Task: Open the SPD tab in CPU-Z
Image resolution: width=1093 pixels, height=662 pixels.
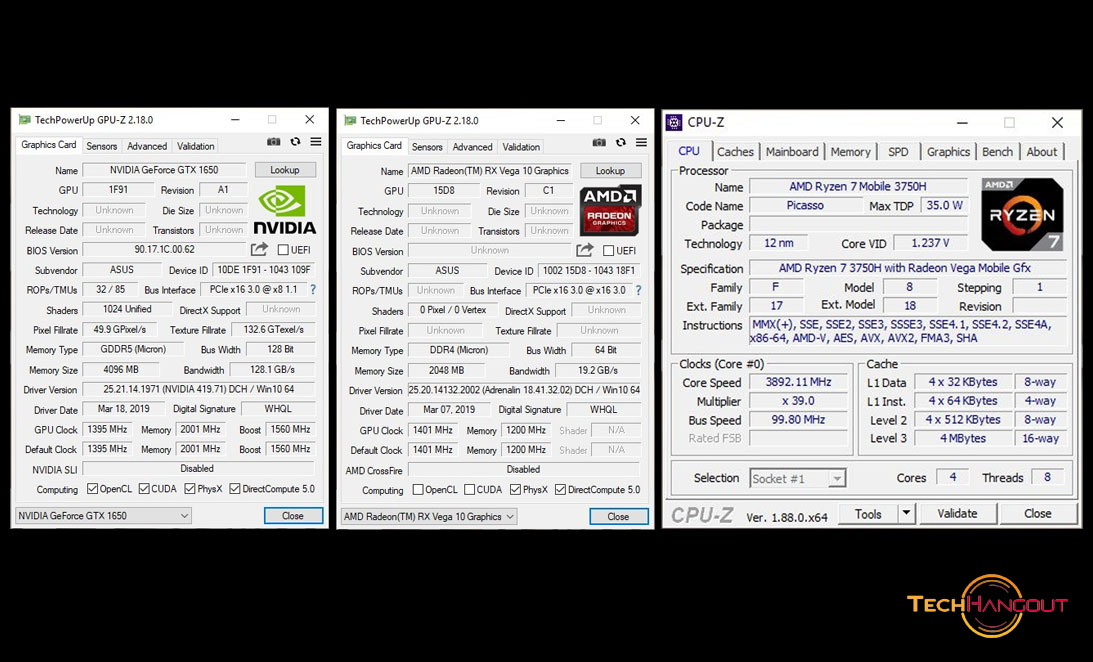Action: coord(899,152)
